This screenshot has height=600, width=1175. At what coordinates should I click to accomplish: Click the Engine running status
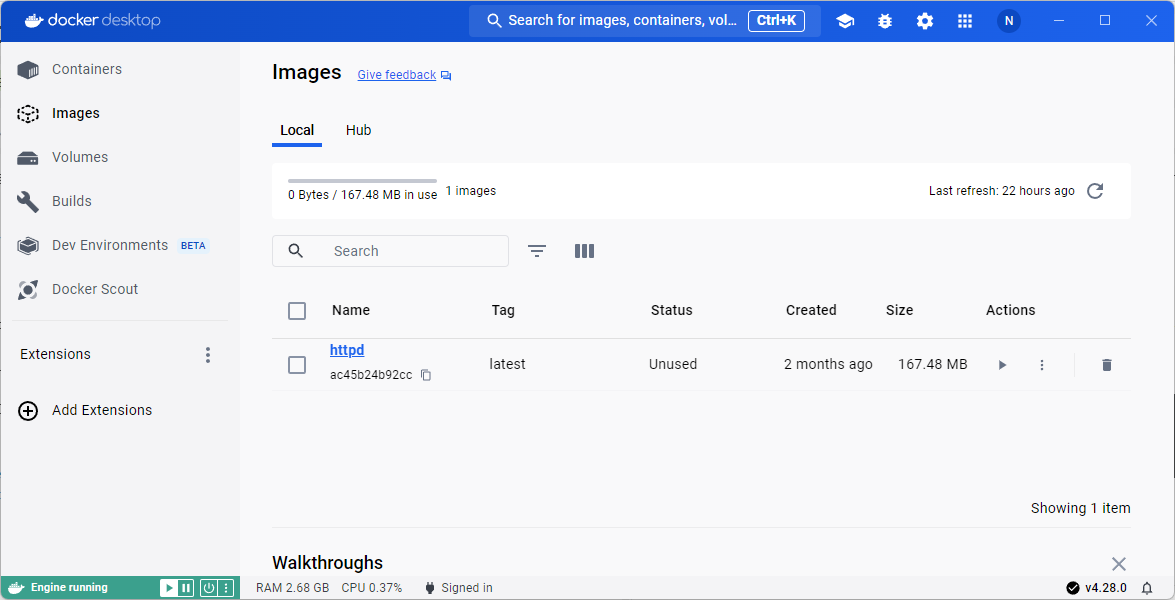[69, 588]
